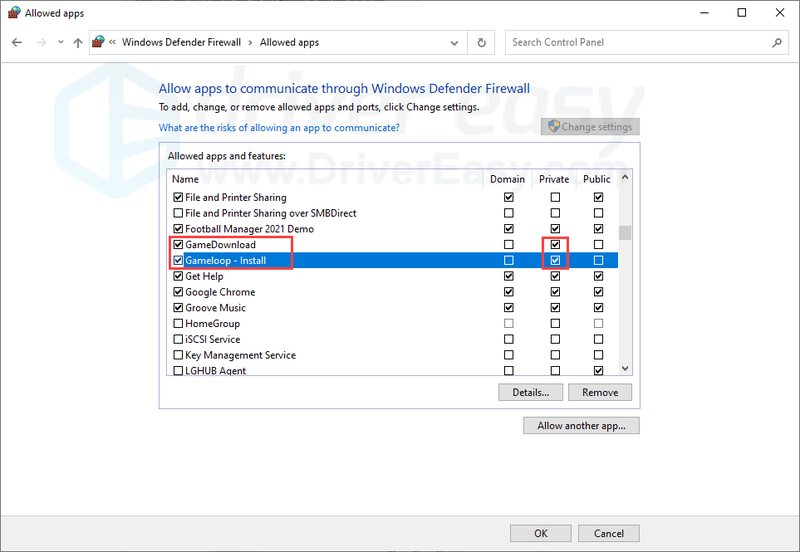The width and height of the screenshot is (800, 552).
Task: Enable Private for File and Printer Sharing
Action: coord(555,197)
